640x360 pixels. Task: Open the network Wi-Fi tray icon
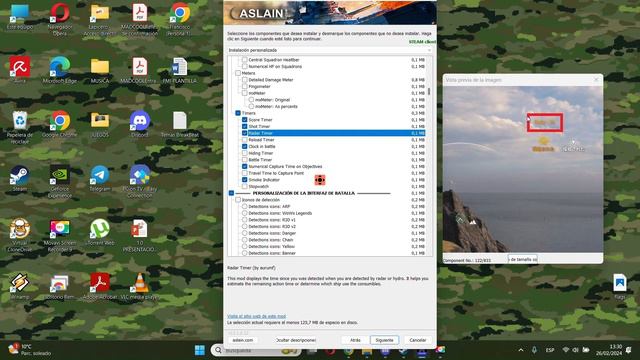(566, 350)
